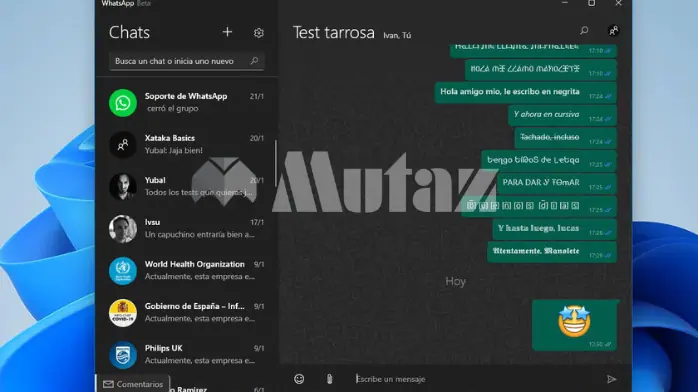Open Soporte de WhatsApp chat

pos(186,102)
